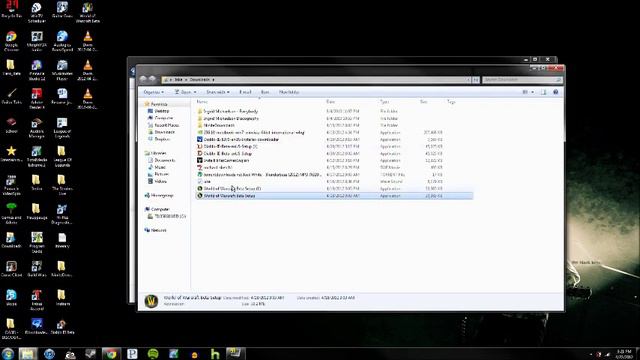Open the Organize dropdown menu

click(x=153, y=92)
